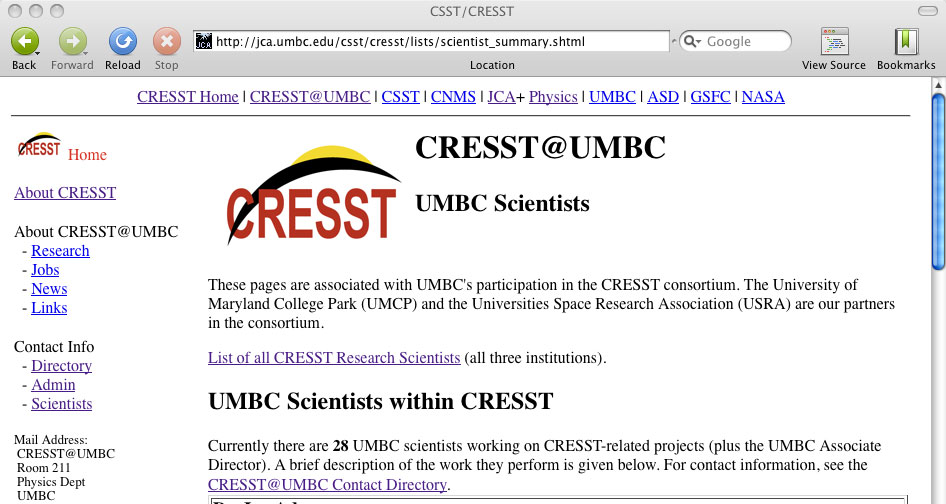Open the ASD link

(x=663, y=97)
